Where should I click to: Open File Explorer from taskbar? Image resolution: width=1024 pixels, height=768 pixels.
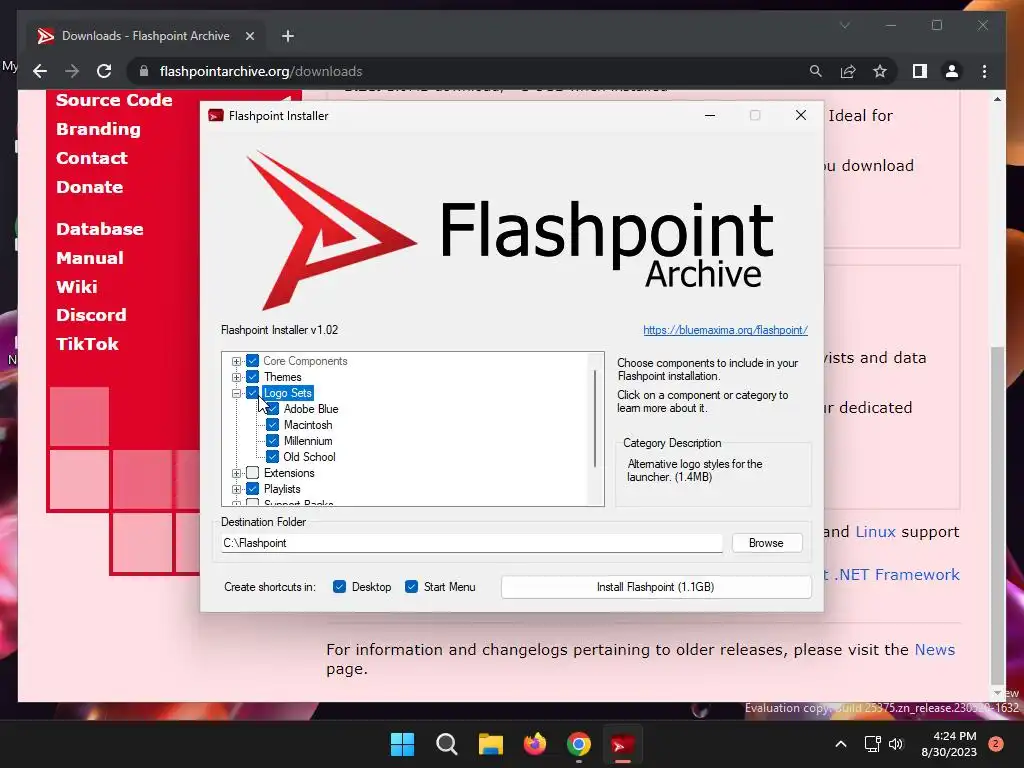[x=490, y=744]
